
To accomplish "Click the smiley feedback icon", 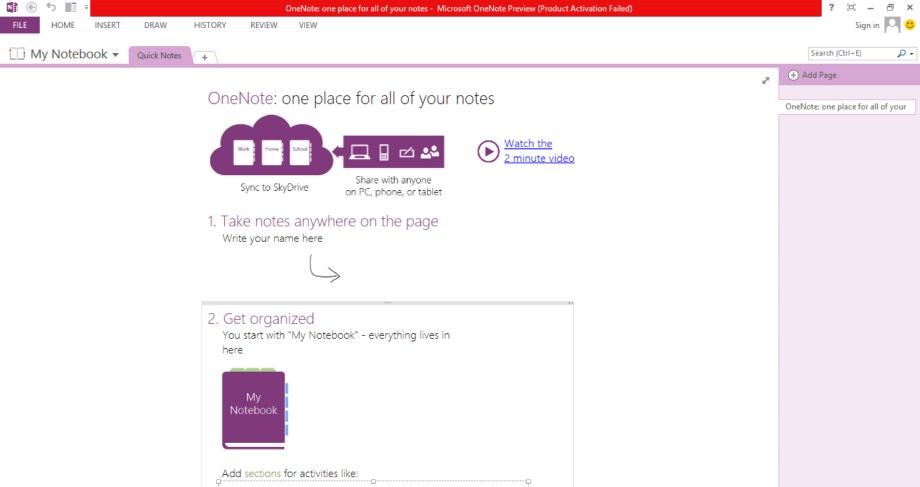I will pos(910,25).
